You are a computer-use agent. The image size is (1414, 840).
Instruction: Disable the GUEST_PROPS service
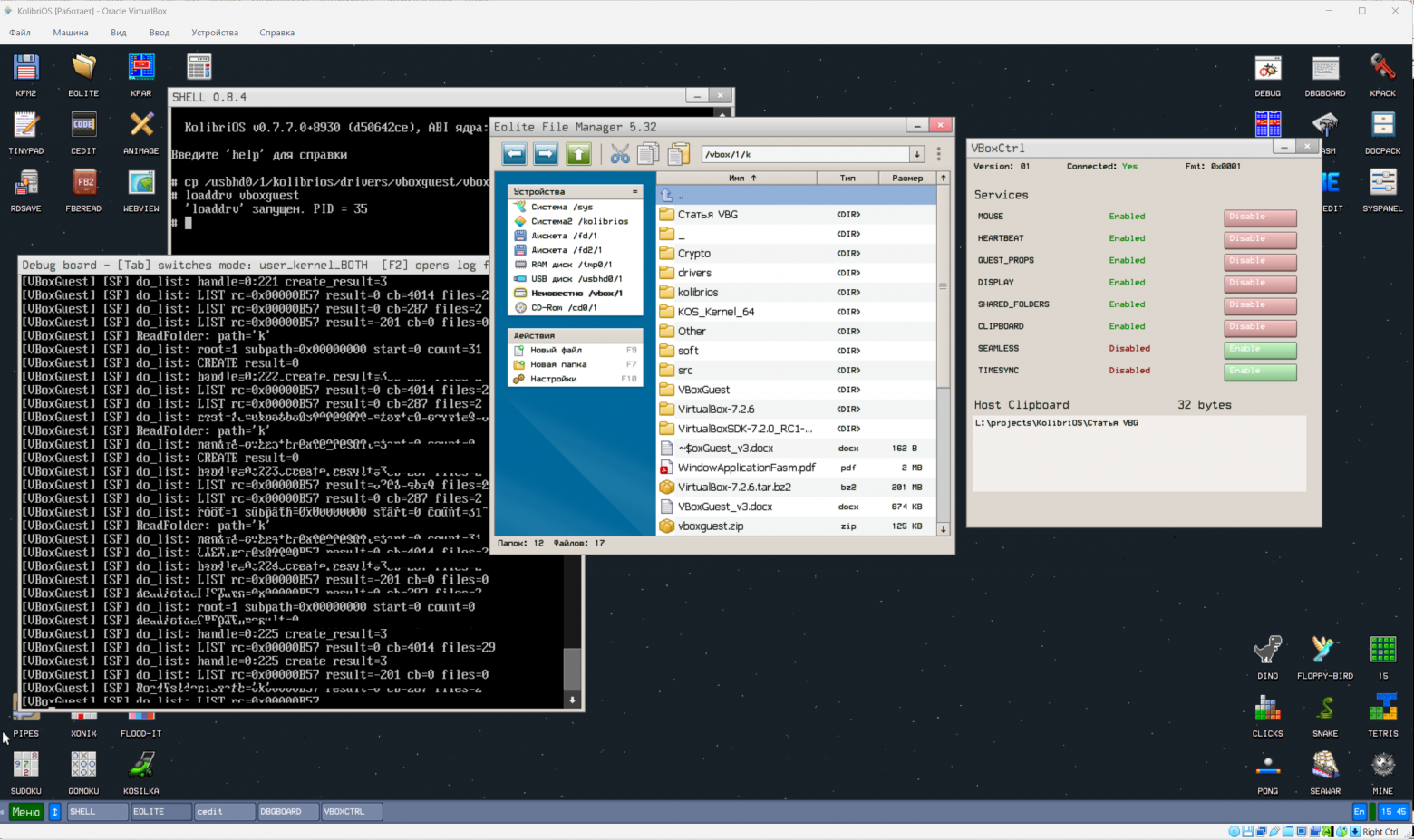pos(1260,262)
